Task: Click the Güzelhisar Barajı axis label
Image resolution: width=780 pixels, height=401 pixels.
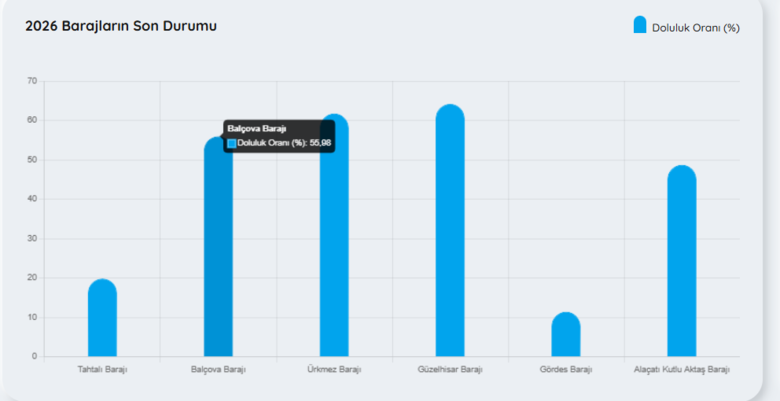Action: click(450, 370)
